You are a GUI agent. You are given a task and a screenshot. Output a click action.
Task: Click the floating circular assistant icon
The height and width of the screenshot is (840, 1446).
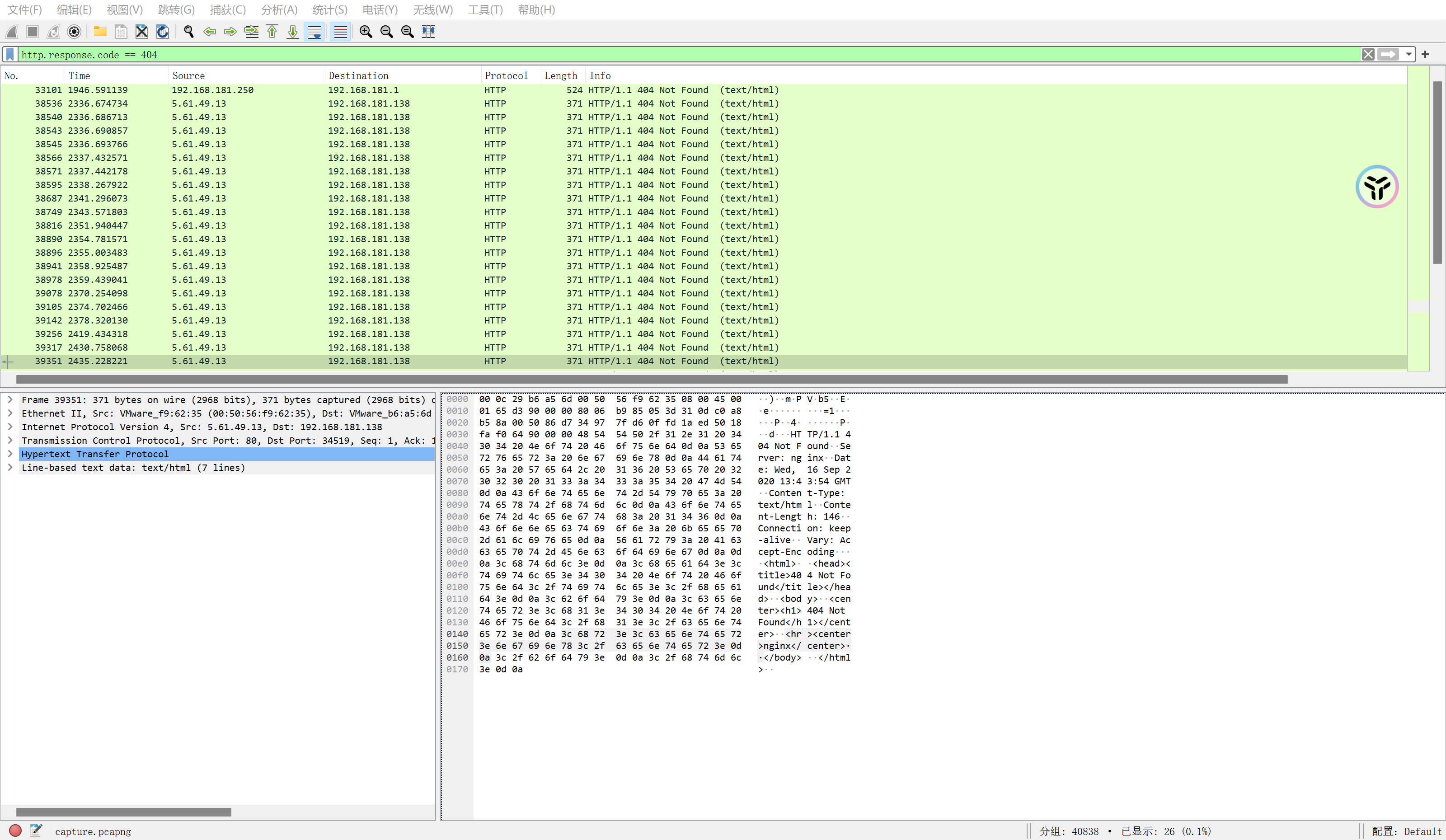coord(1377,187)
